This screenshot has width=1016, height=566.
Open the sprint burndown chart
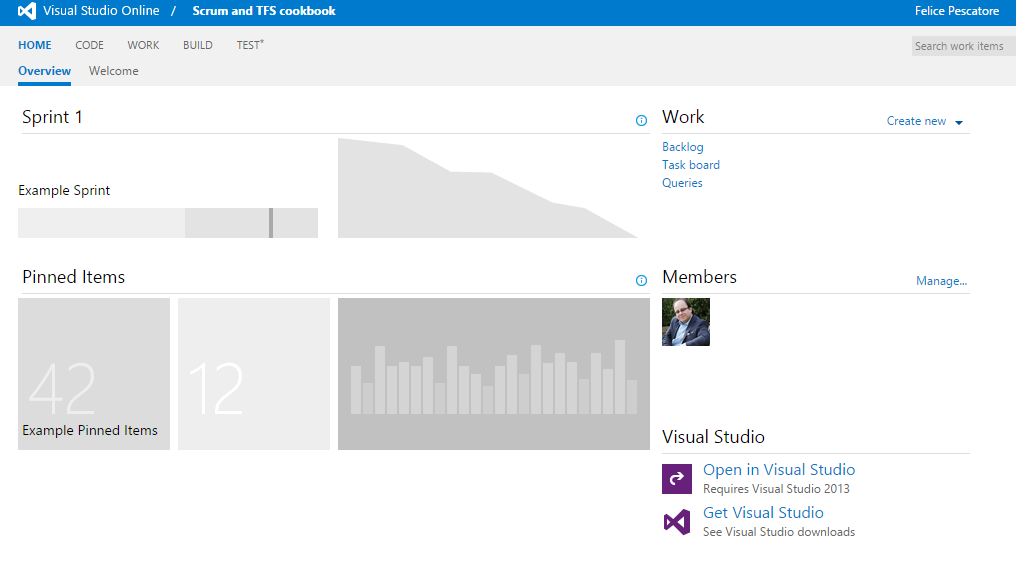click(487, 188)
